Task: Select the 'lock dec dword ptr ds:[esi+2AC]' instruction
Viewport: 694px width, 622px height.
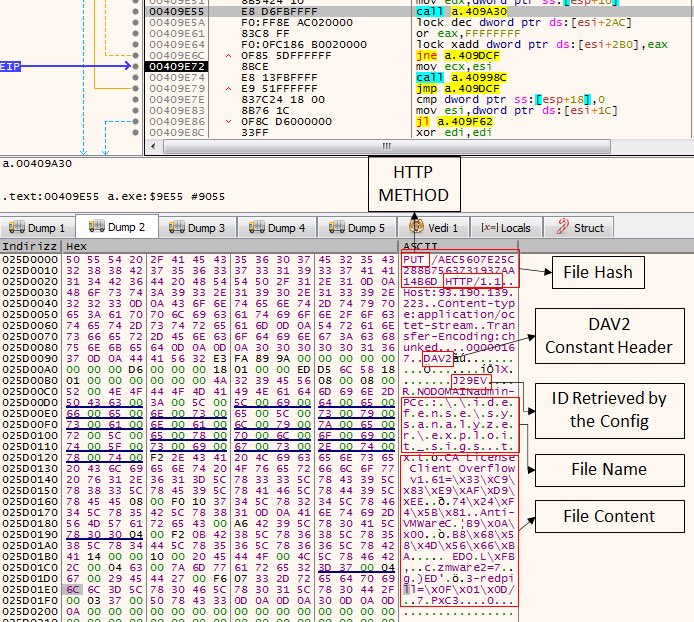Action: coord(524,23)
